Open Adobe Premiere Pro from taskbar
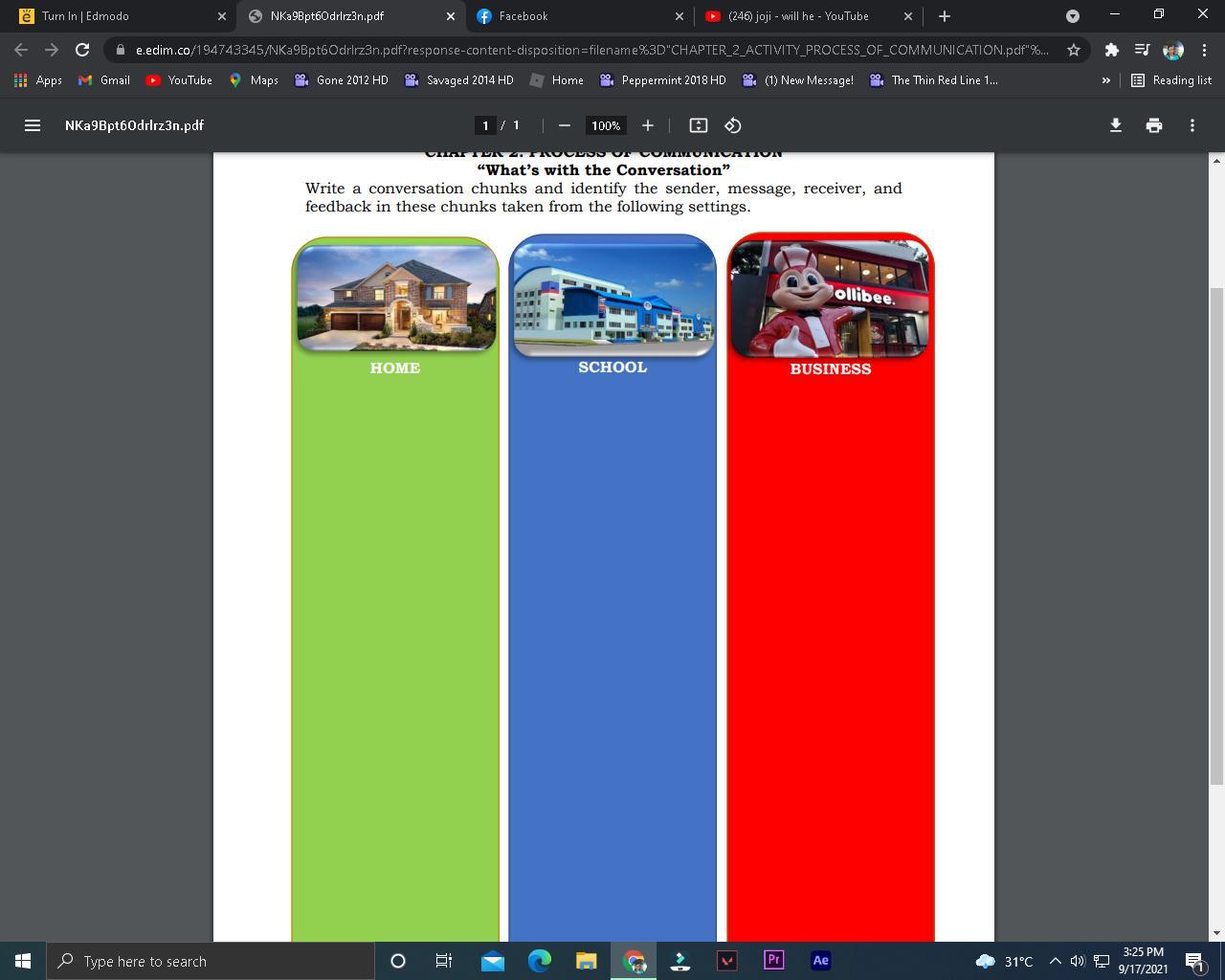Screen dimensions: 1225x980 point(773,961)
